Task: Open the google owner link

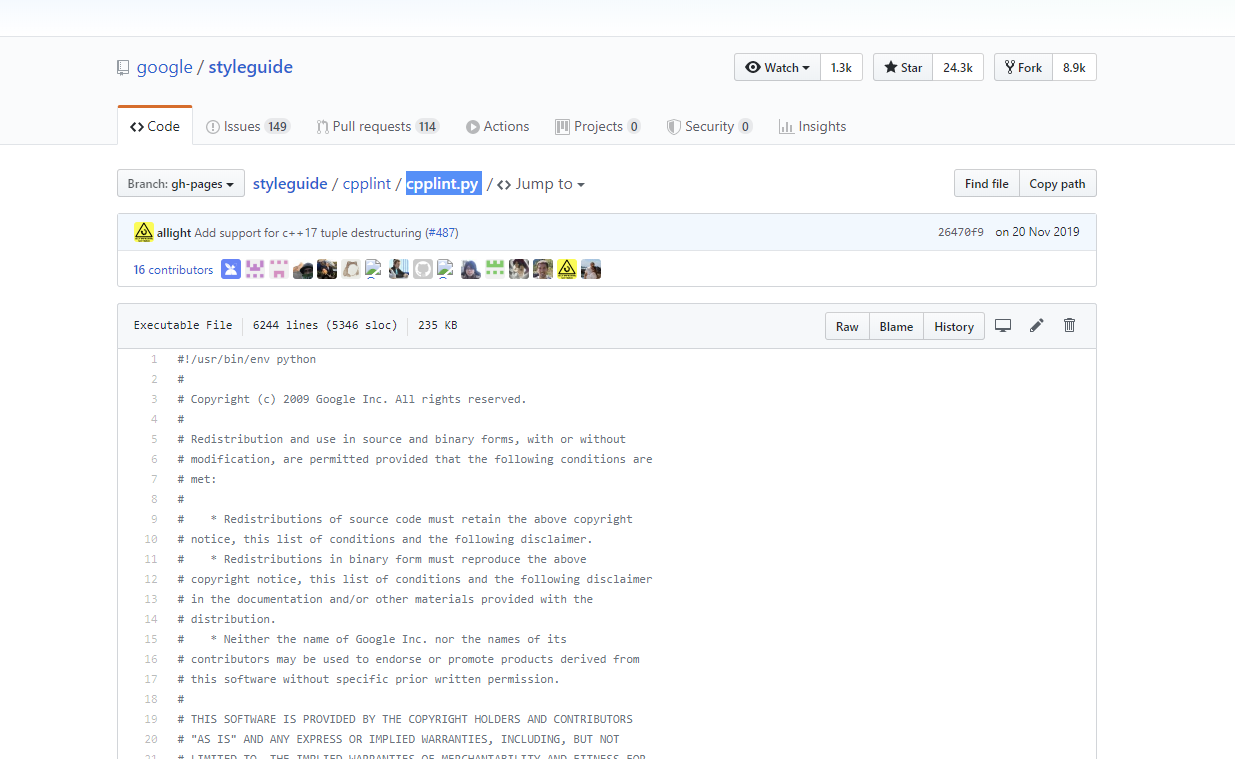Action: (164, 67)
